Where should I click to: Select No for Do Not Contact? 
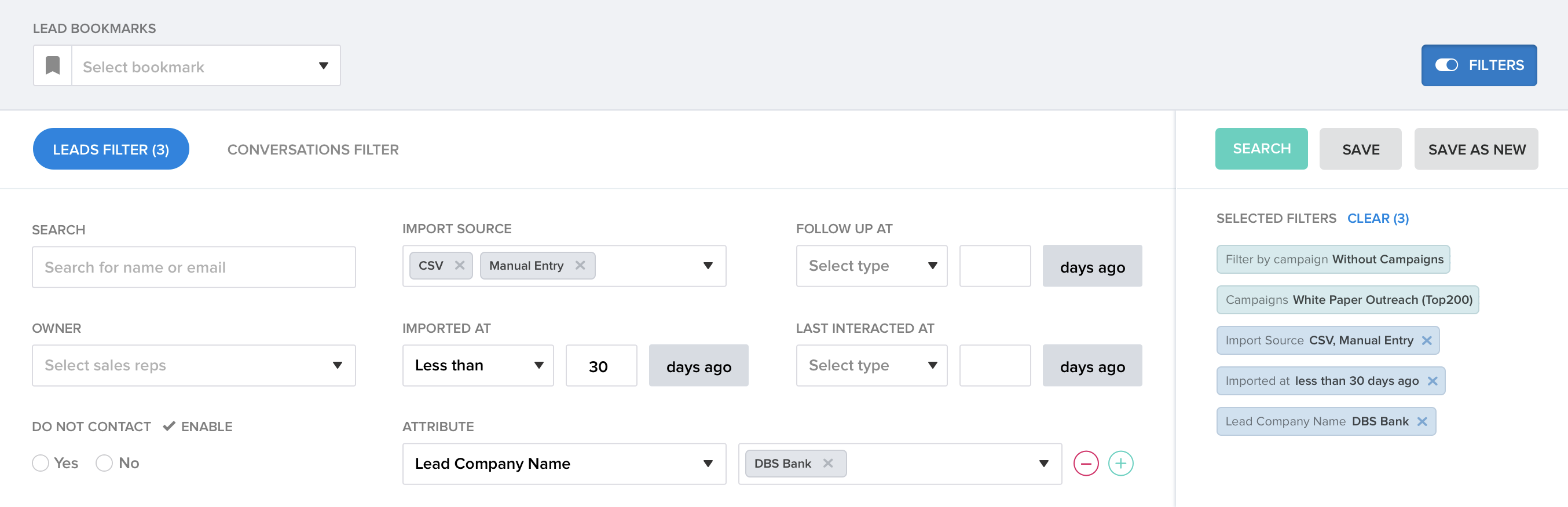tap(104, 463)
